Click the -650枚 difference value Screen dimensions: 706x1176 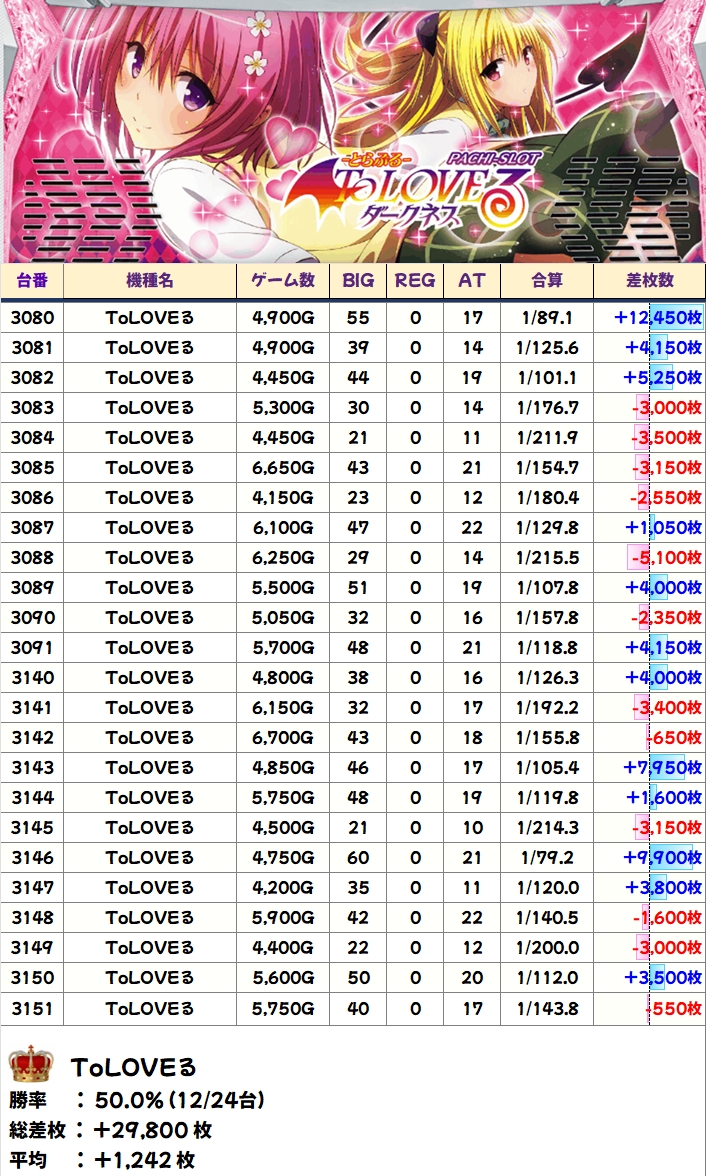[674, 738]
